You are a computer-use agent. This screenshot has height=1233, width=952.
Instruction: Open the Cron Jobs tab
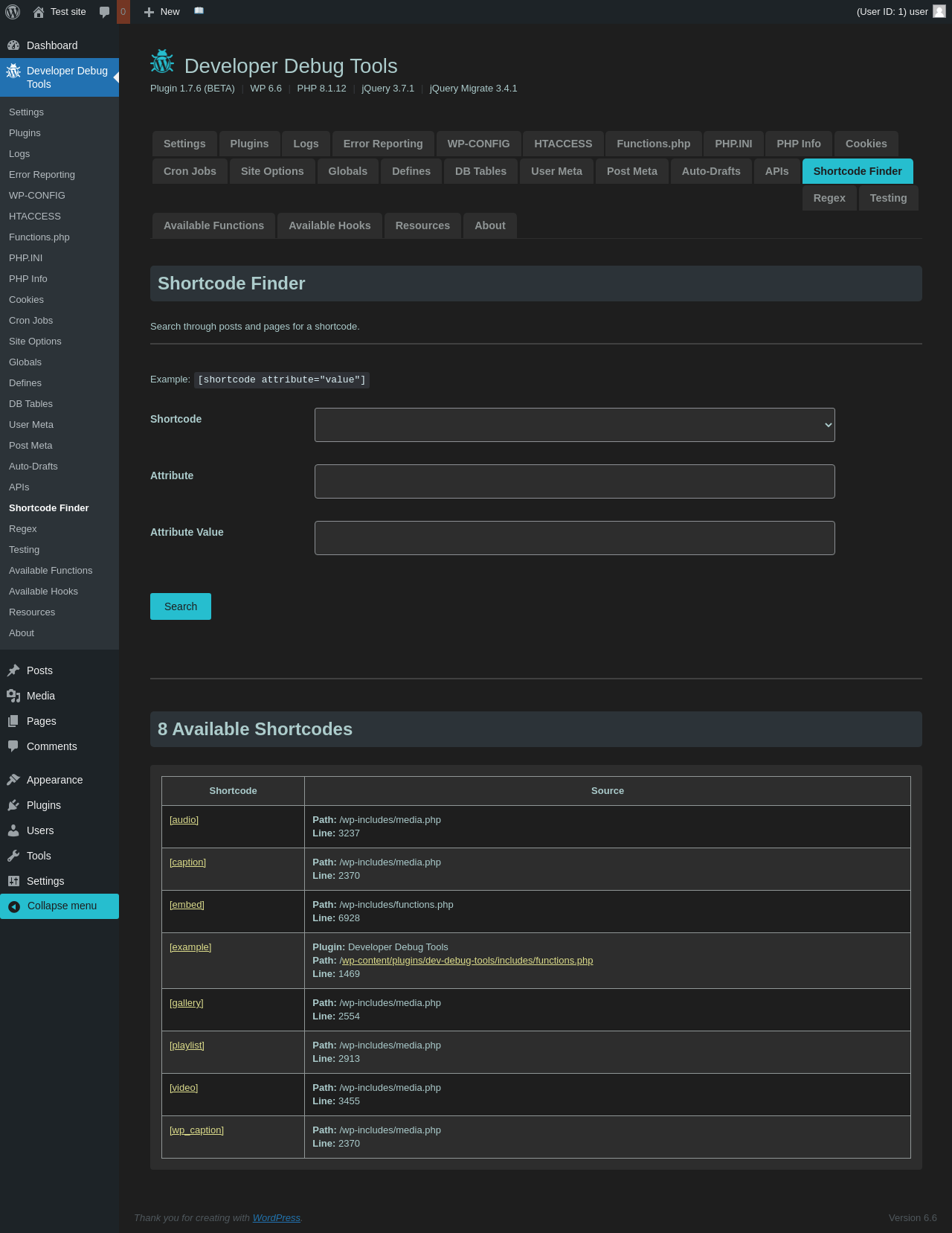[190, 171]
